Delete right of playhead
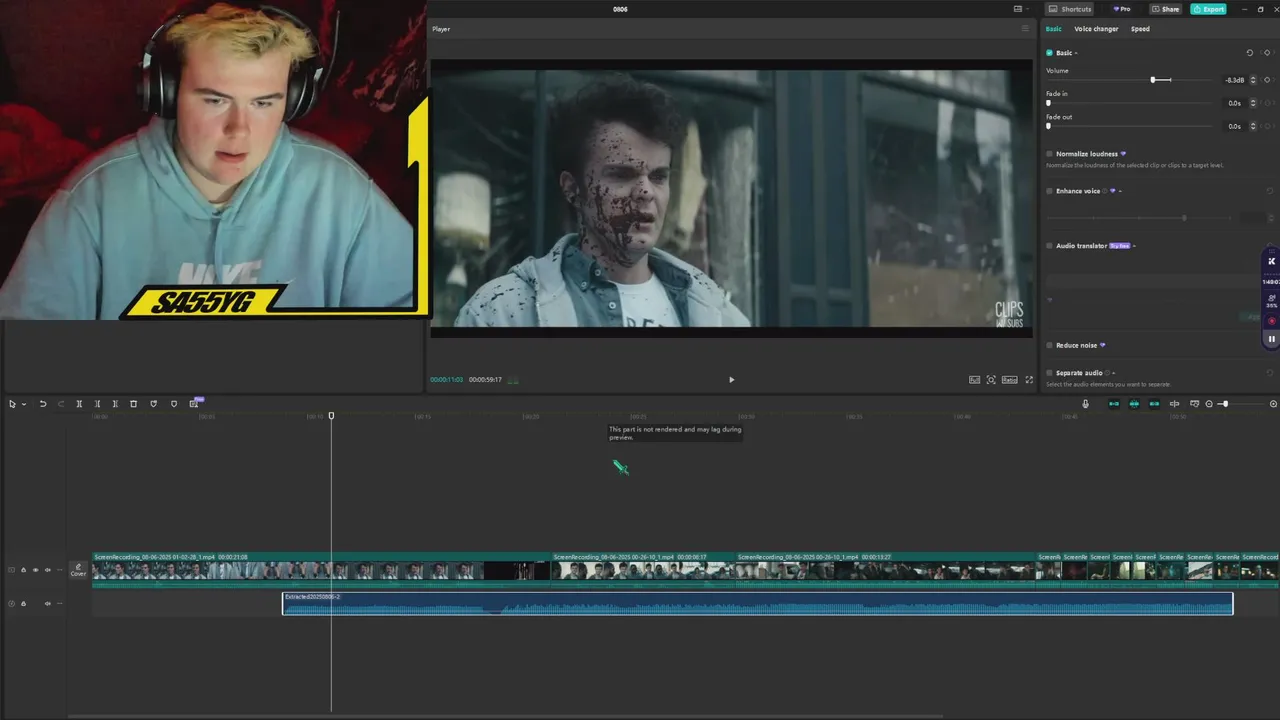The width and height of the screenshot is (1280, 720). point(115,404)
